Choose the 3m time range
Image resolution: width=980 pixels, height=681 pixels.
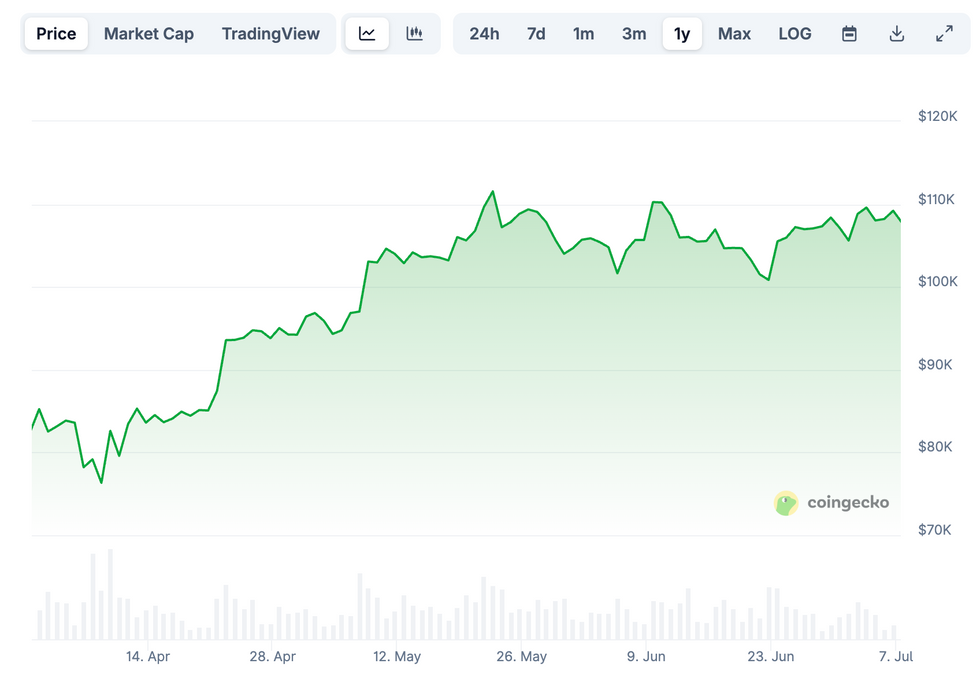pyautogui.click(x=634, y=34)
